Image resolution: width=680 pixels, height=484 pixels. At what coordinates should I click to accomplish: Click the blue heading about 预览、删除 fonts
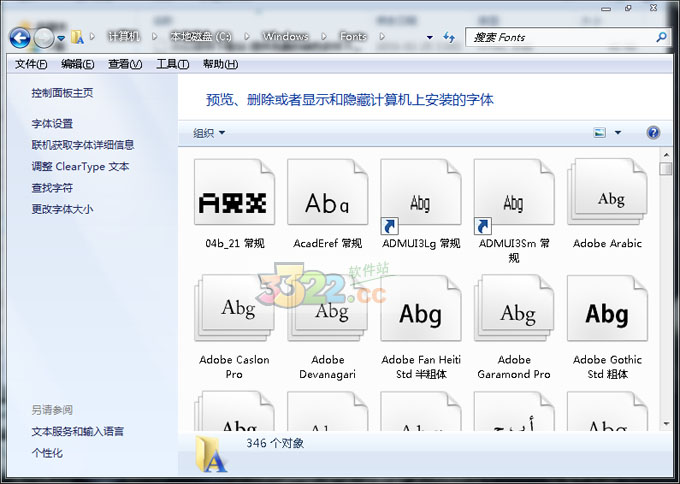(350, 100)
